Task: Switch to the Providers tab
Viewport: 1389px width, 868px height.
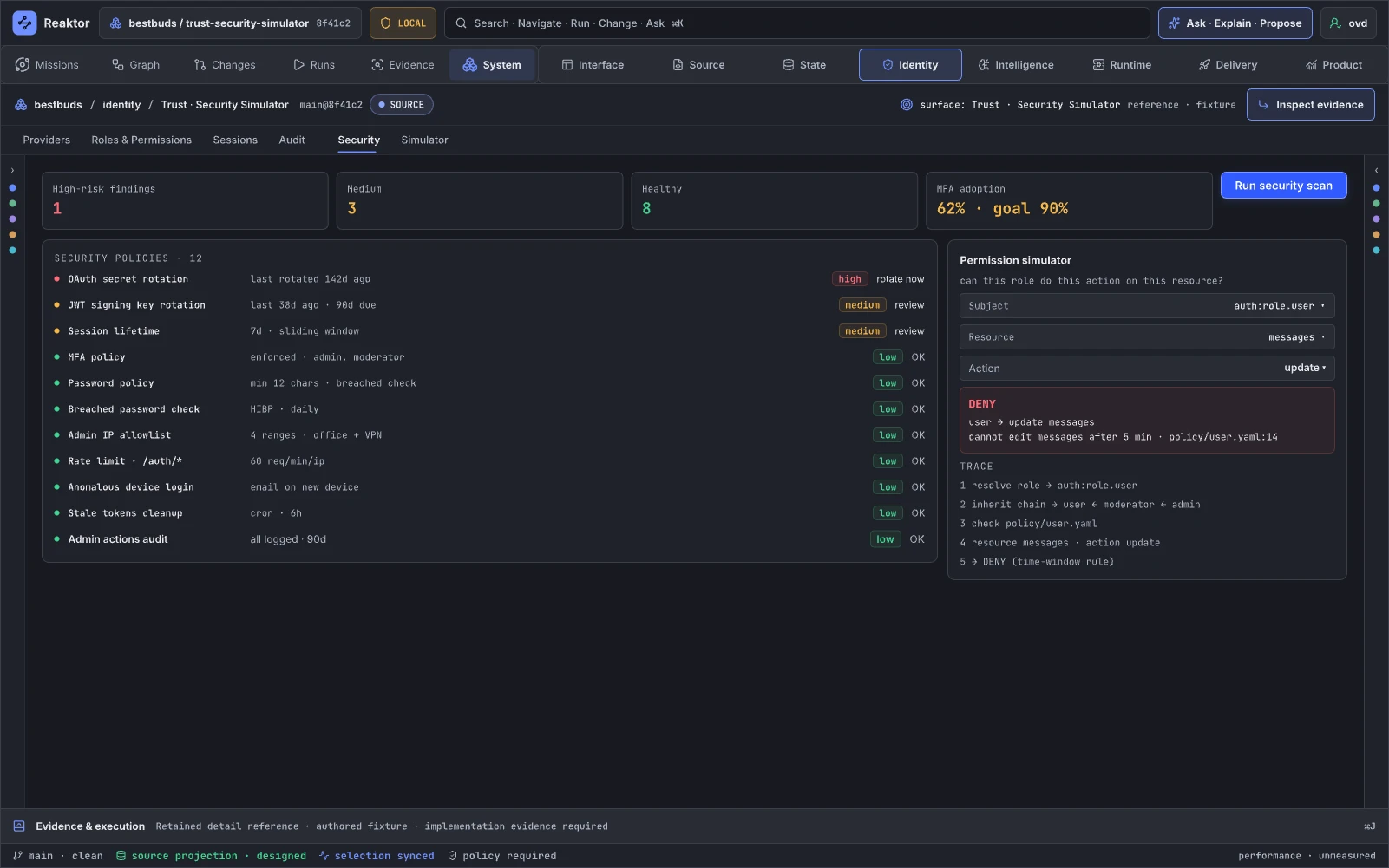Action: [47, 140]
